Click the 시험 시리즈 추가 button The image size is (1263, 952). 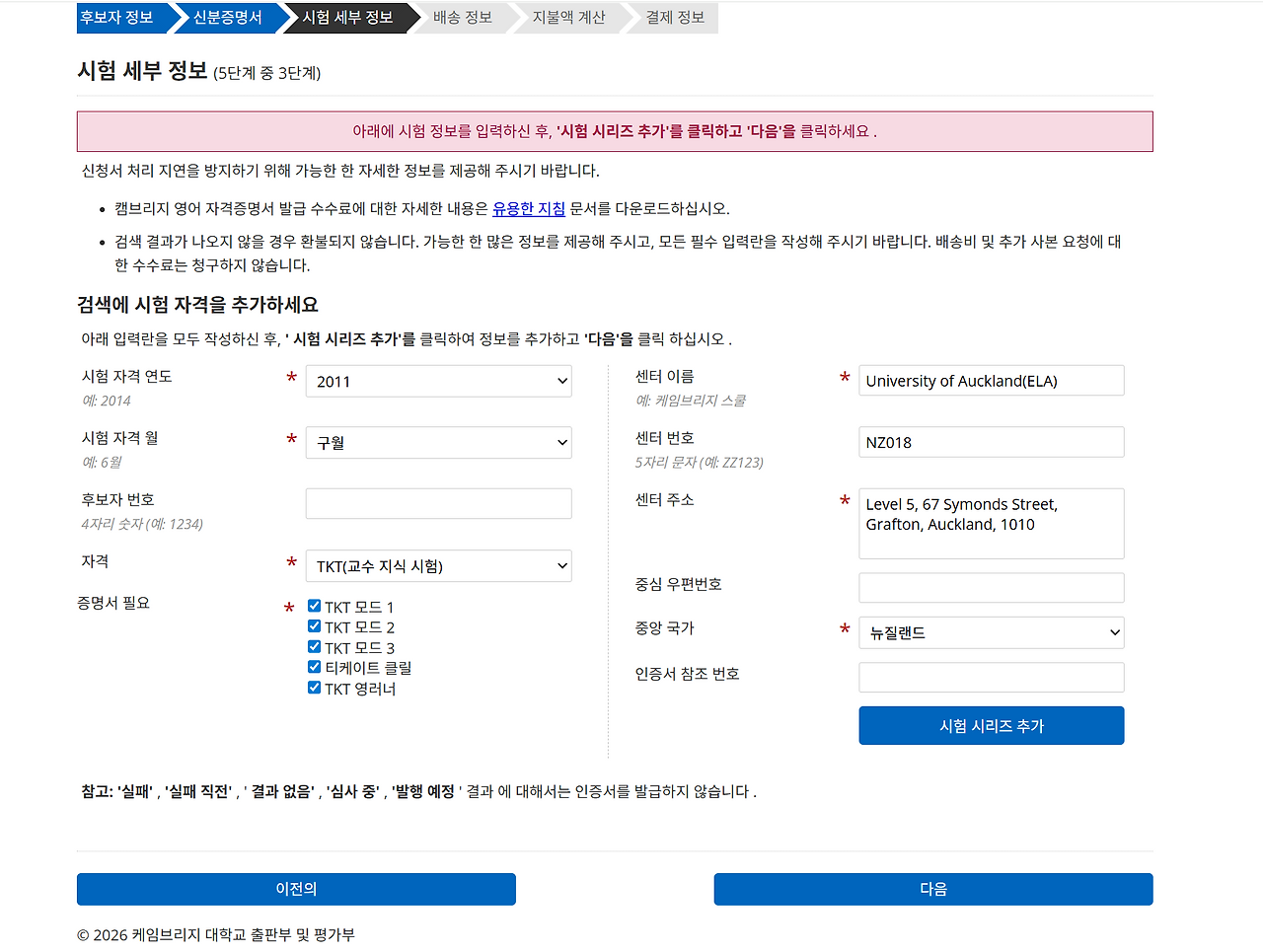coord(991,725)
